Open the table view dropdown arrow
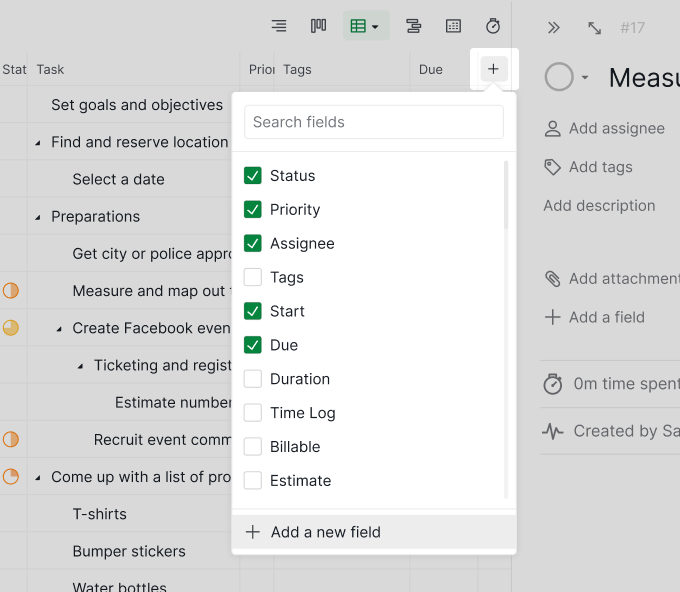 (376, 27)
